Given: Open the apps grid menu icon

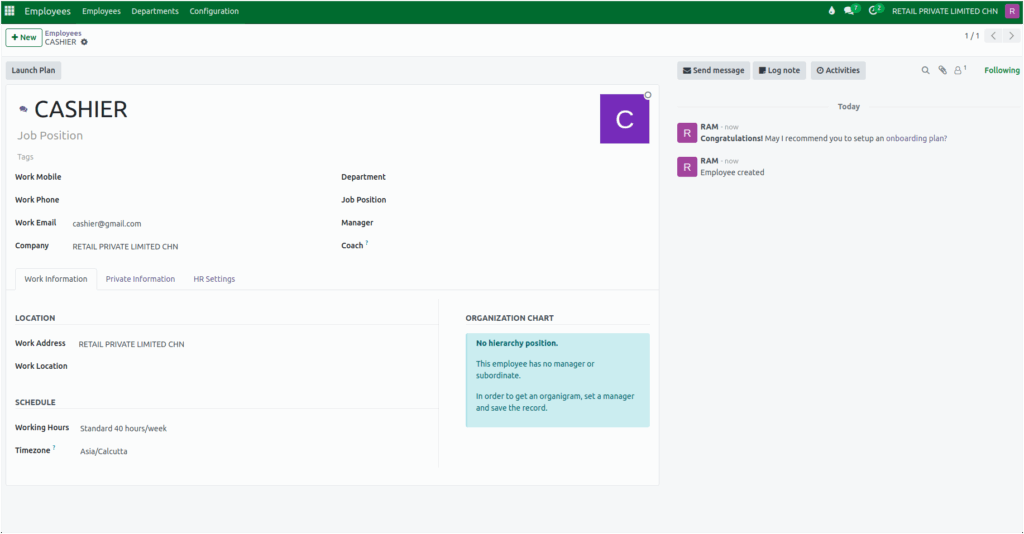Looking at the screenshot, I should point(9,11).
